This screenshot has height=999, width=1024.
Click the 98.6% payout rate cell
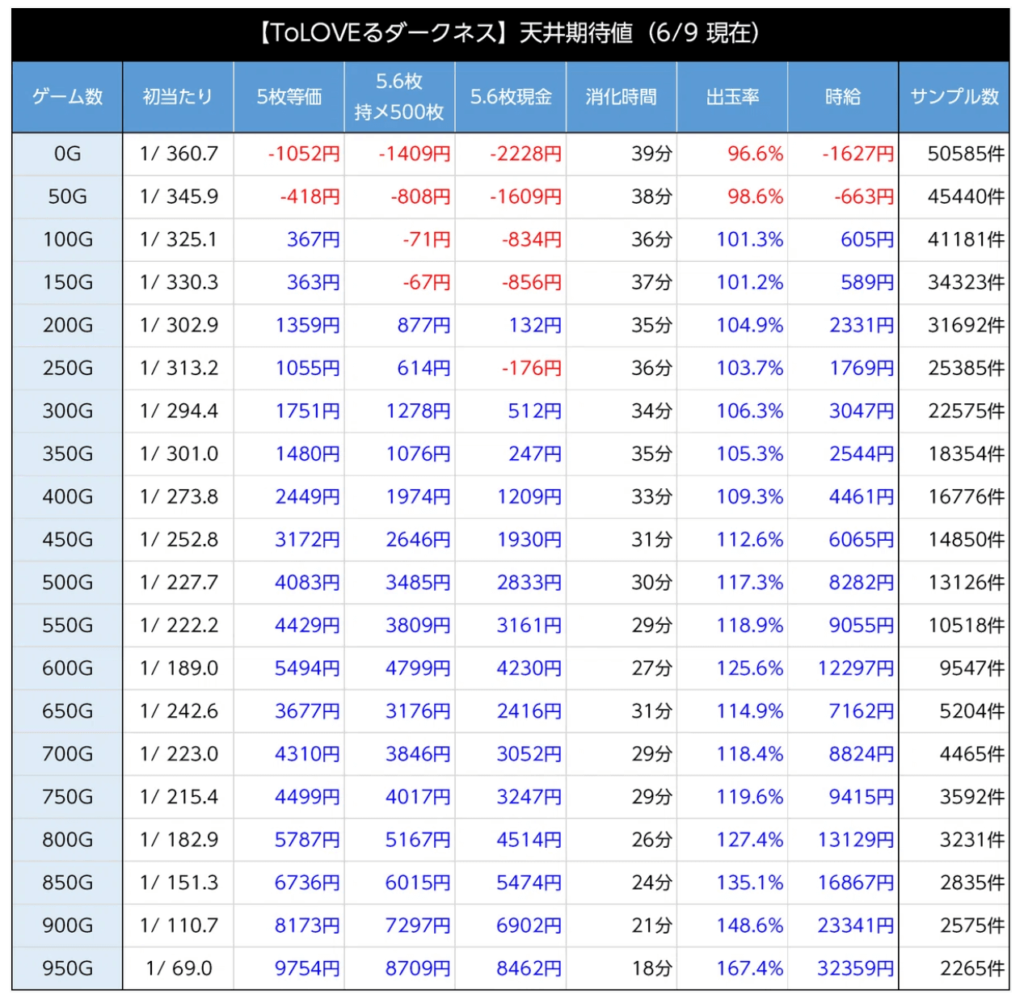(732, 197)
